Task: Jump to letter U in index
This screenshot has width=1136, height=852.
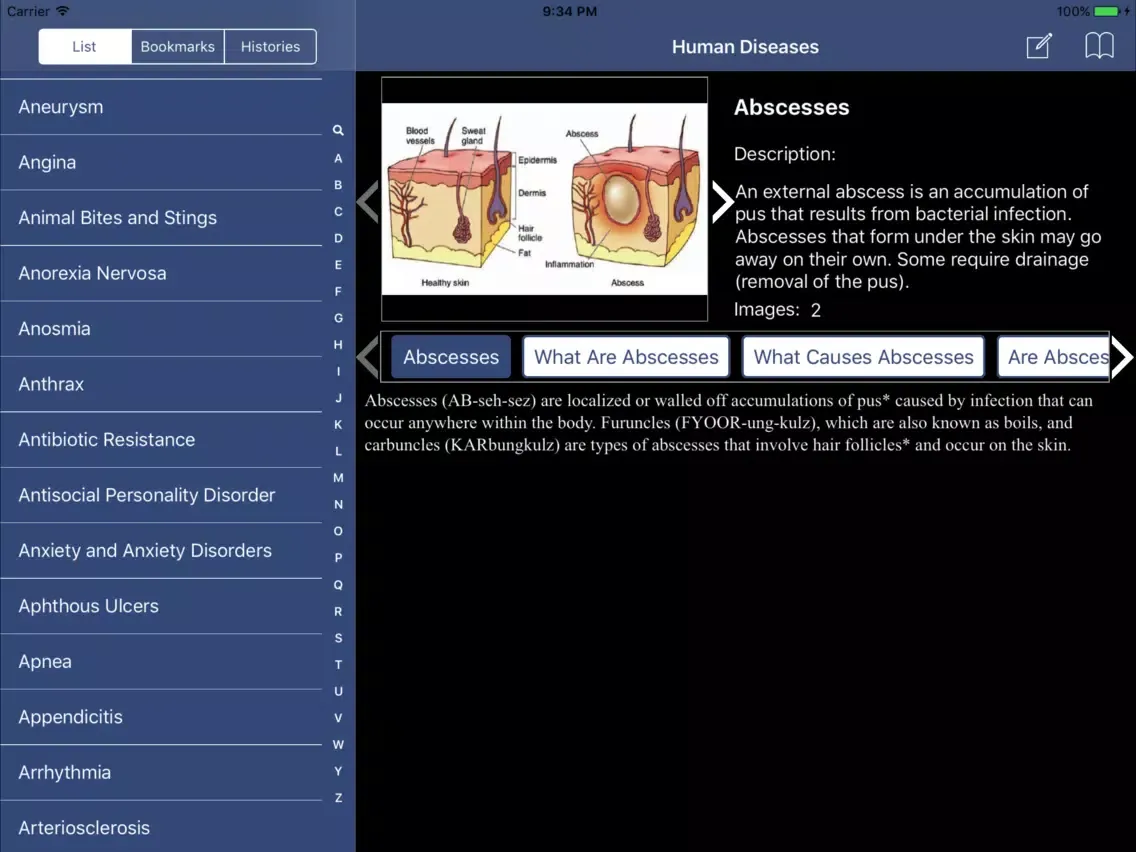Action: [338, 691]
